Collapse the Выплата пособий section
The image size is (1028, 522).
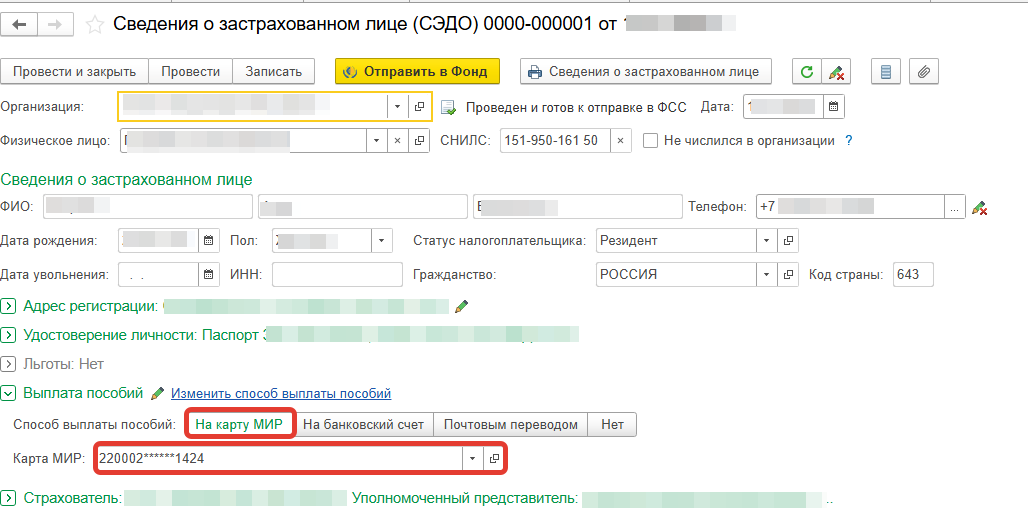[8, 393]
